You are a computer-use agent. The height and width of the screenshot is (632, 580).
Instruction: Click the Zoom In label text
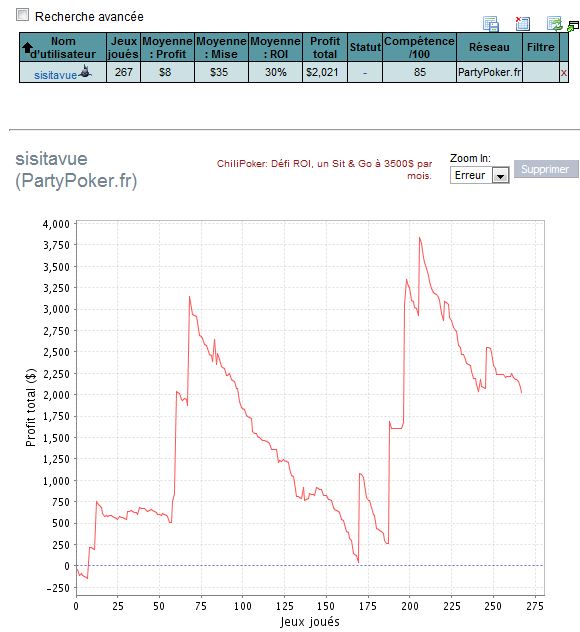tap(470, 158)
